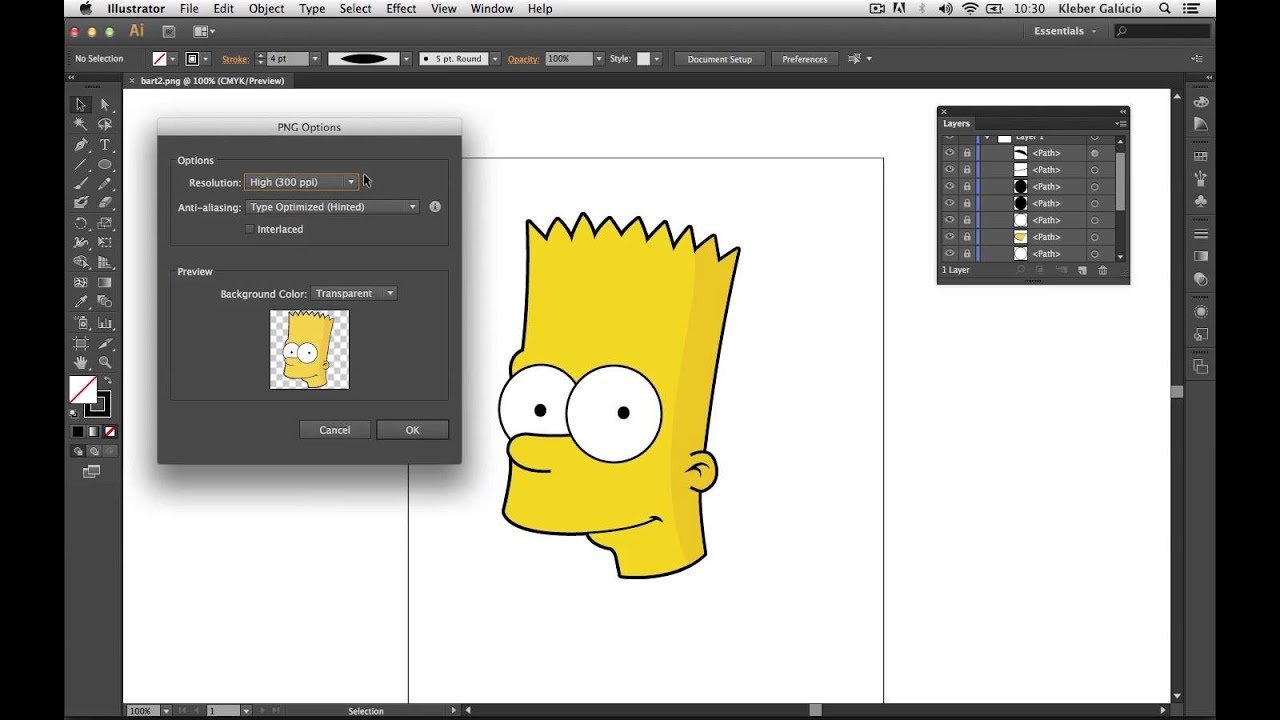Image resolution: width=1280 pixels, height=720 pixels.
Task: Select the Eraser tool
Action: click(105, 203)
